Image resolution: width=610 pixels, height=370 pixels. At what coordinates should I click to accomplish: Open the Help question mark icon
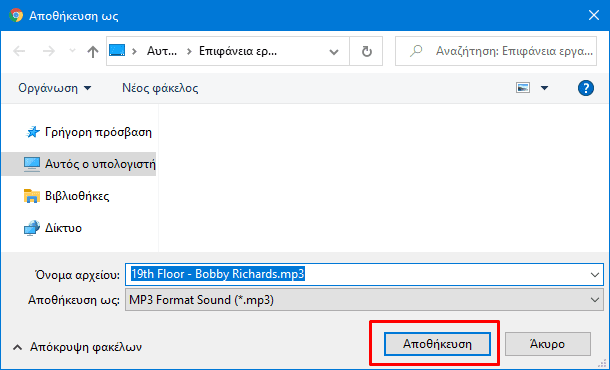point(585,88)
